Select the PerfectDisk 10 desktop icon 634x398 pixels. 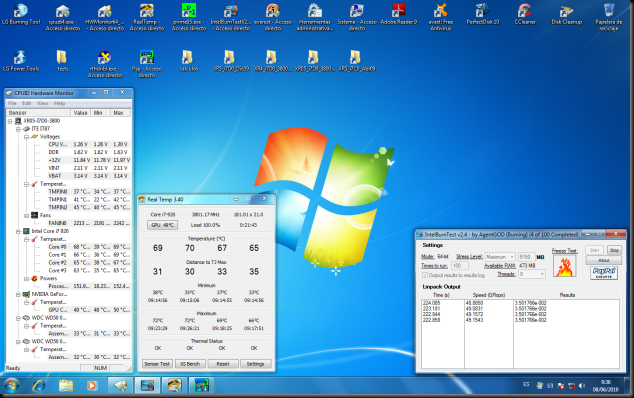tap(483, 15)
